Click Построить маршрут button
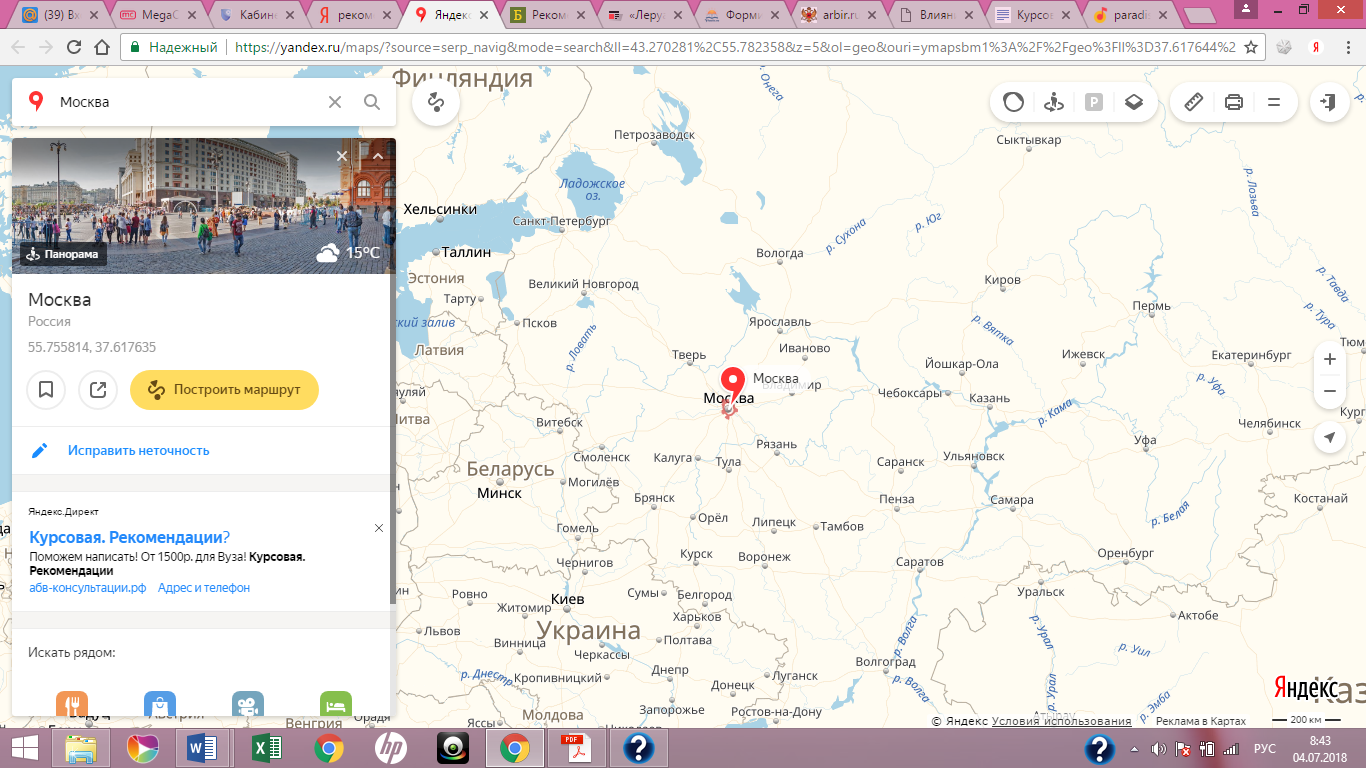1366x768 pixels. [224, 390]
